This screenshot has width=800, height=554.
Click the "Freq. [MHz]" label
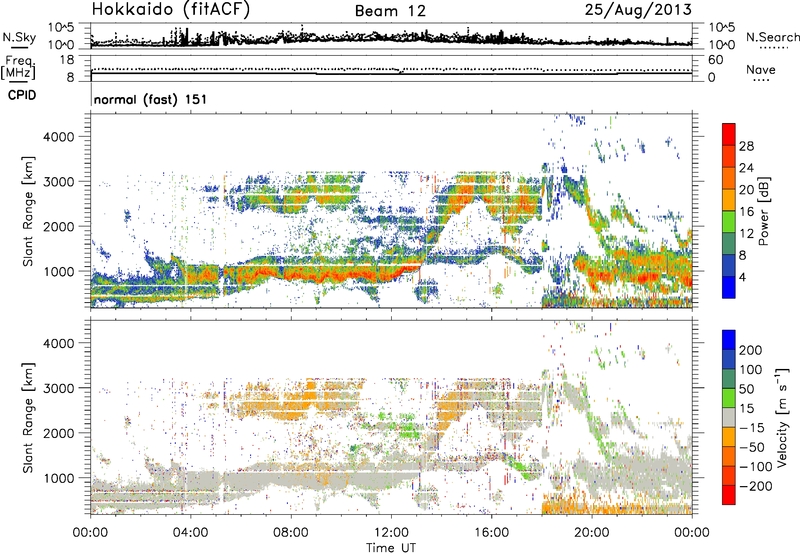tap(19, 68)
